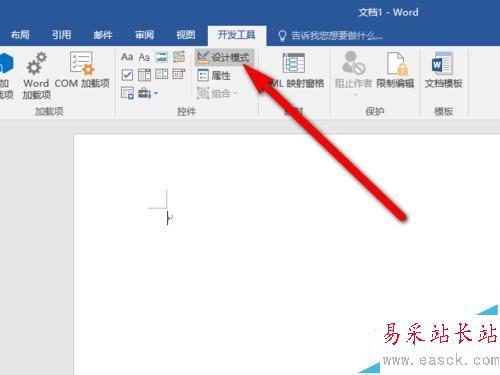The width and height of the screenshot is (500, 375).
Task: Insert a building block gallery control
Action: point(179,57)
